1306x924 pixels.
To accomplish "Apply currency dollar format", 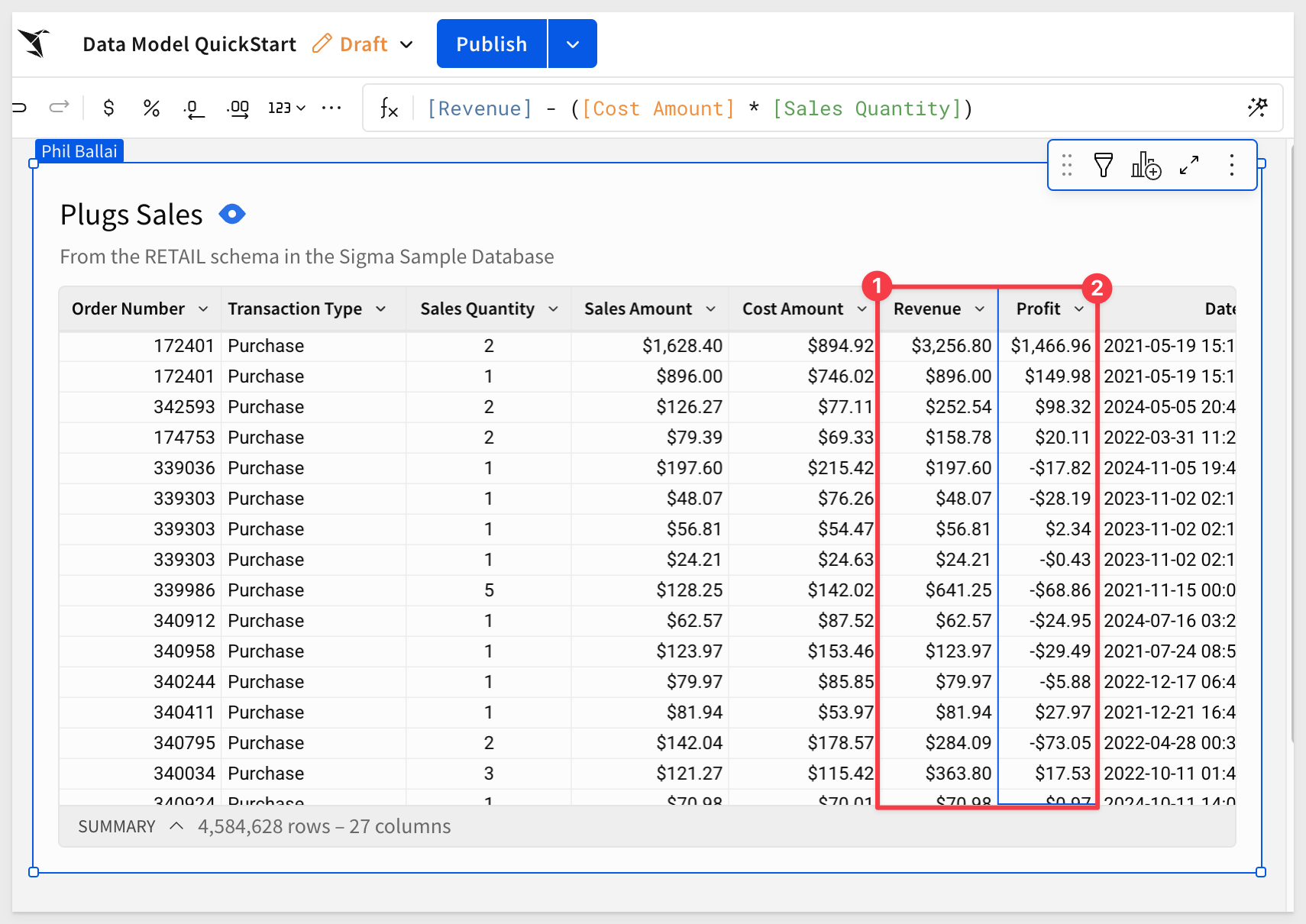I will coord(108,108).
